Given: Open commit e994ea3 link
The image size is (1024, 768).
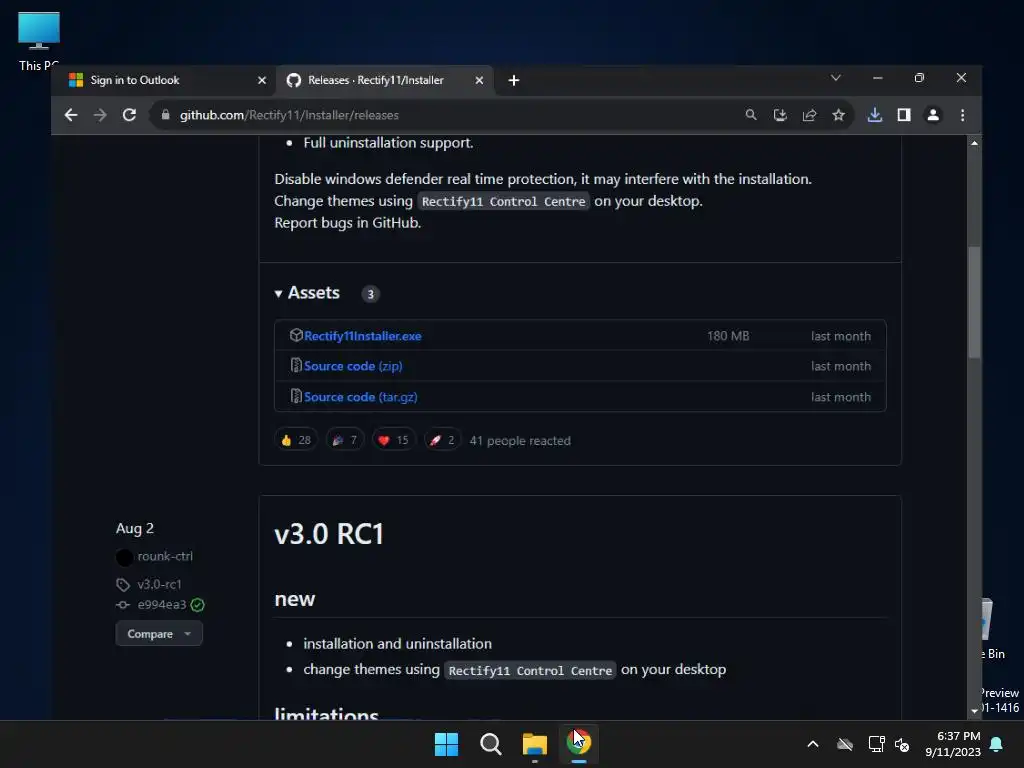Looking at the screenshot, I should point(161,605).
